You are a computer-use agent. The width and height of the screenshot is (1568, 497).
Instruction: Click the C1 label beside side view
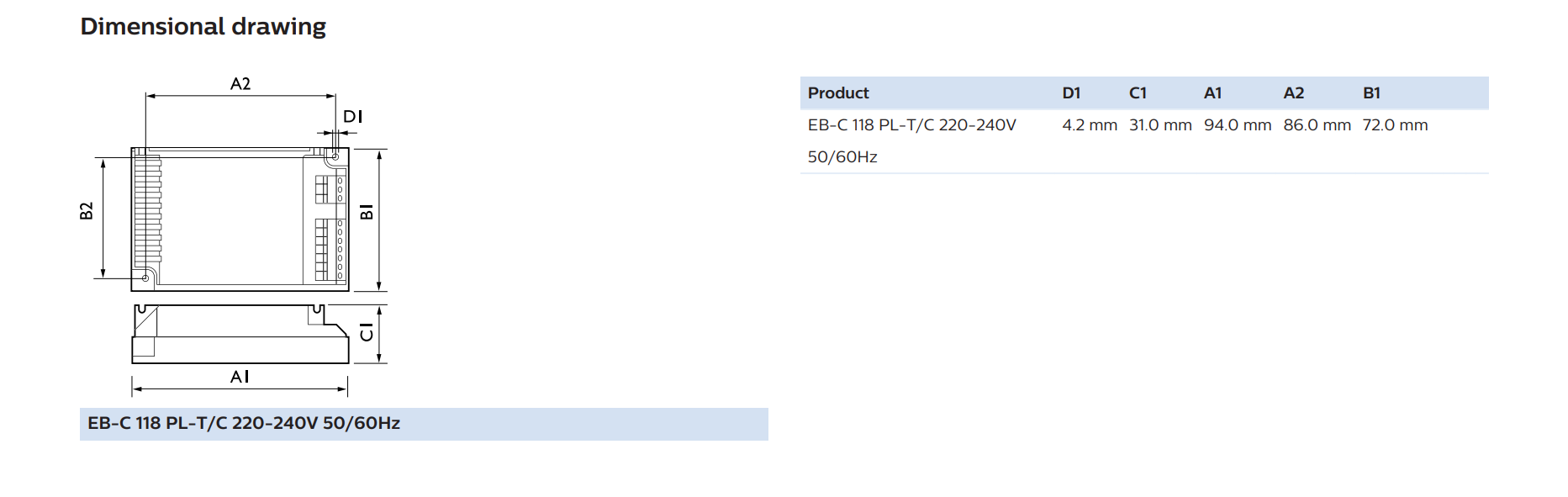tap(367, 332)
